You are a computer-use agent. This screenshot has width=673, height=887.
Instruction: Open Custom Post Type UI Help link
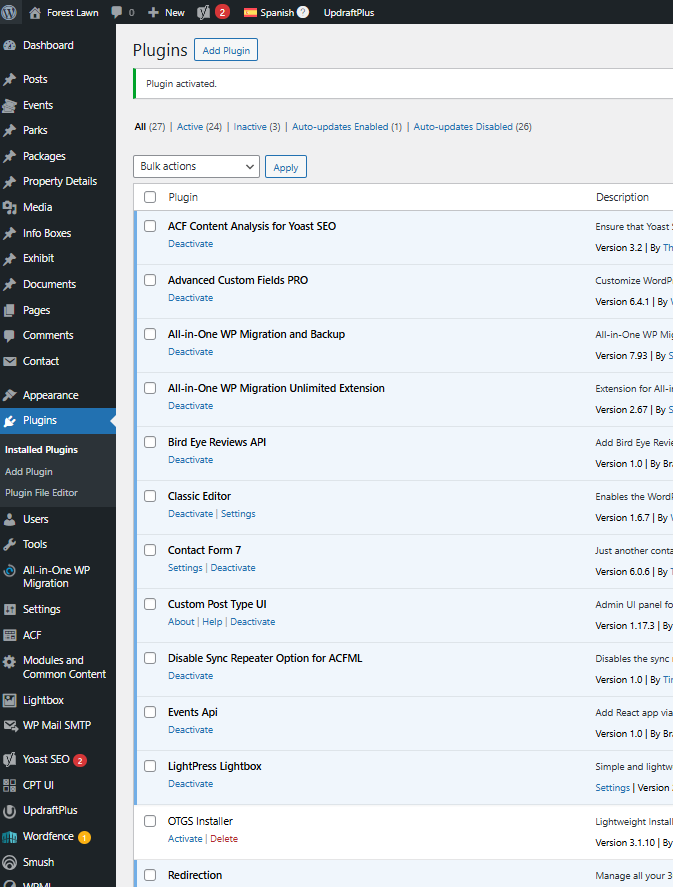(x=212, y=622)
